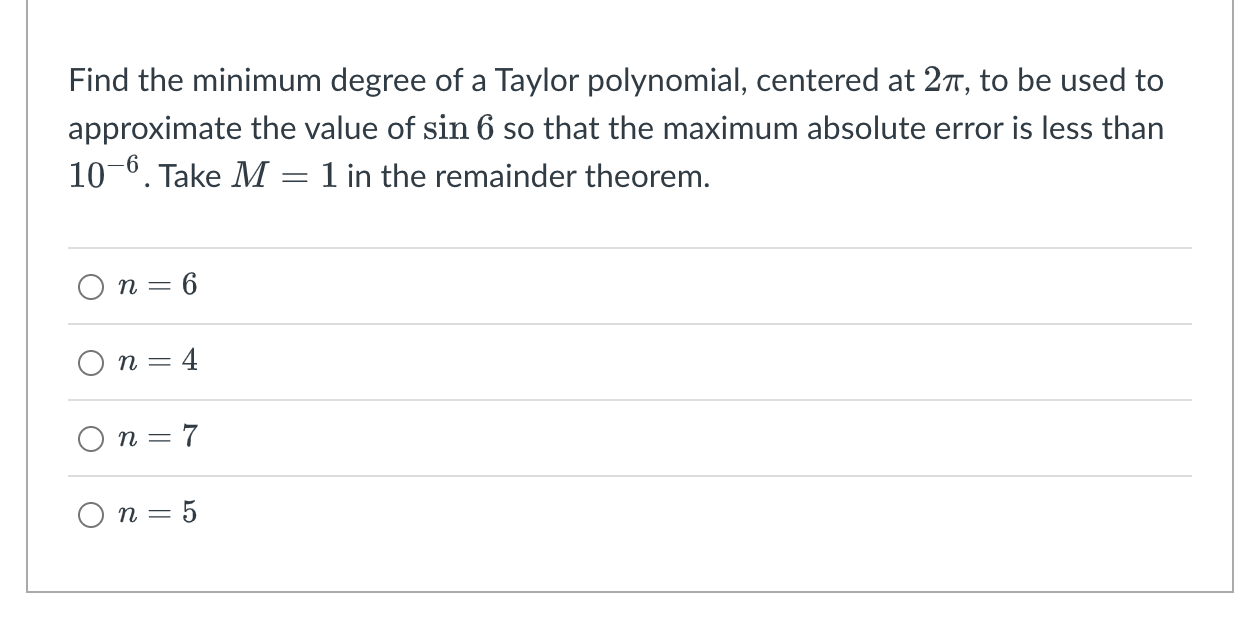Click the n = 7 answer label
Screen dimensions: 1260x622
pos(157,438)
